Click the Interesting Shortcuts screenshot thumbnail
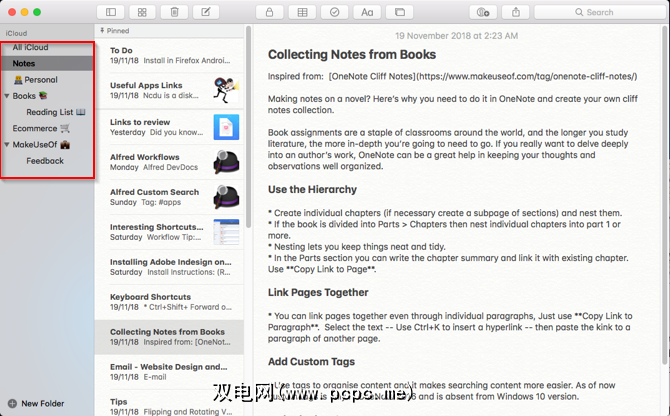This screenshot has width=670, height=416. click(226, 232)
